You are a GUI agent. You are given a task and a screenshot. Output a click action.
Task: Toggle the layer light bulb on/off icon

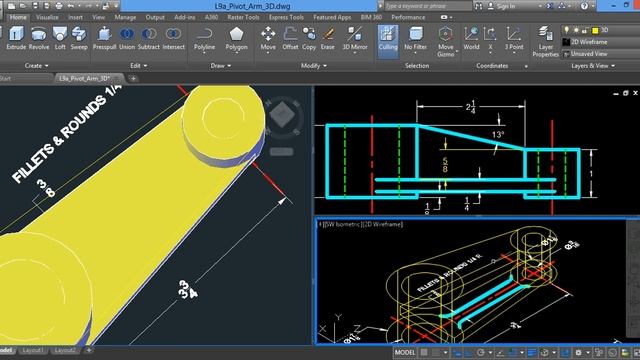[566, 30]
